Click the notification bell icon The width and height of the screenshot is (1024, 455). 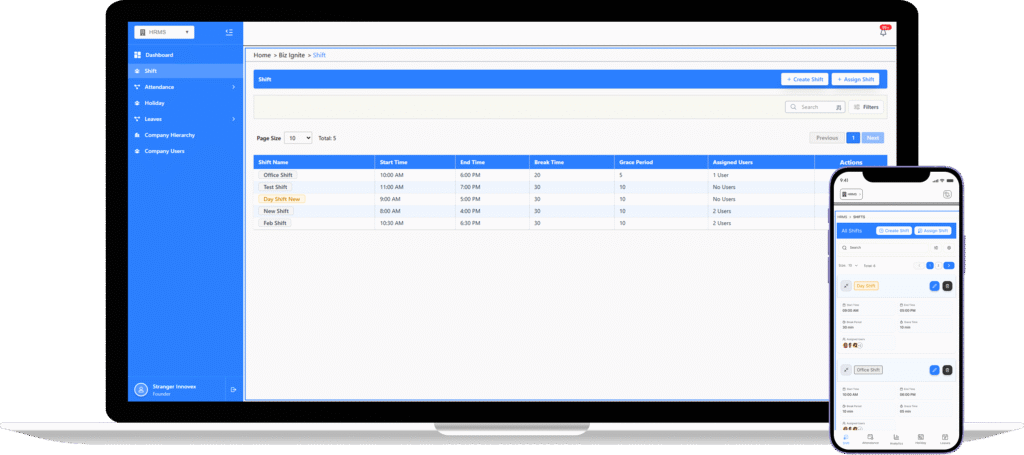[x=883, y=32]
